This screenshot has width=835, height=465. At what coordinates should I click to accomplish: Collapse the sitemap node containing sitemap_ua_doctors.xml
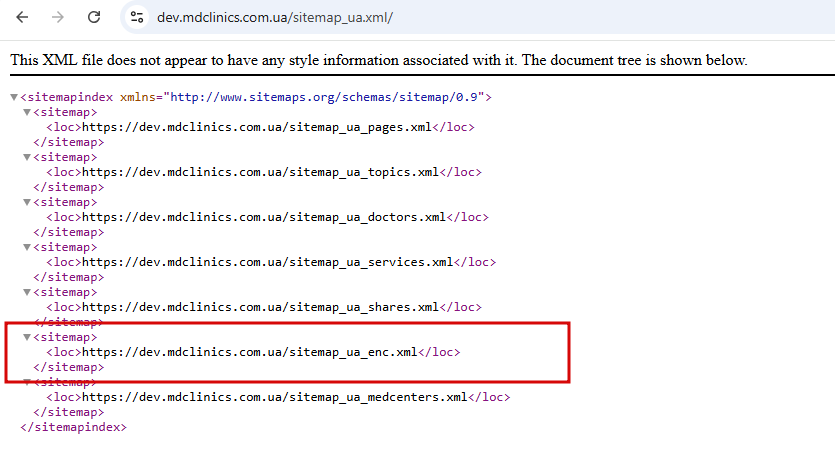click(27, 202)
